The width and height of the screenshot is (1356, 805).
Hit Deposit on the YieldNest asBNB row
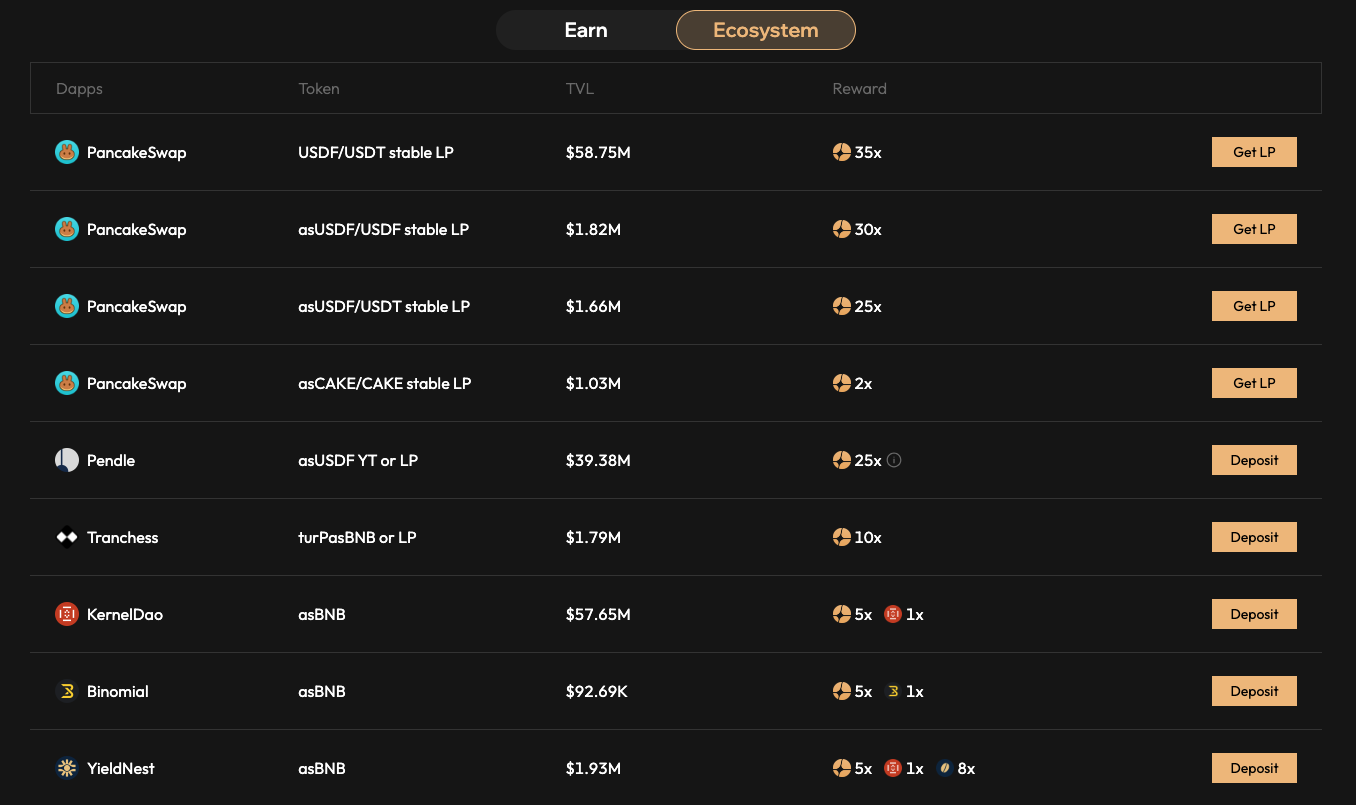click(x=1253, y=768)
